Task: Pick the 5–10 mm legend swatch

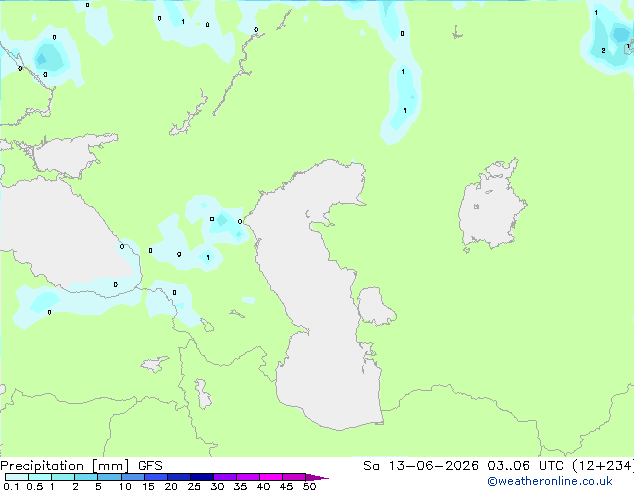Action: (109, 477)
